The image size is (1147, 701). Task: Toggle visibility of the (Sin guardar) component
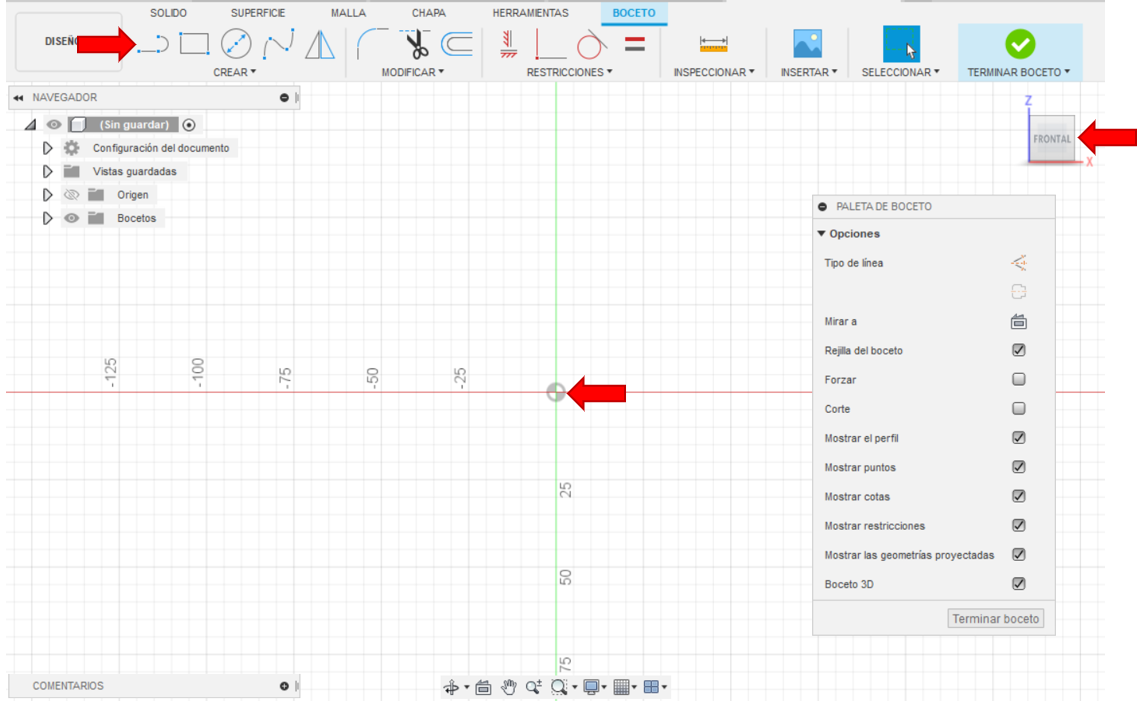(x=53, y=124)
